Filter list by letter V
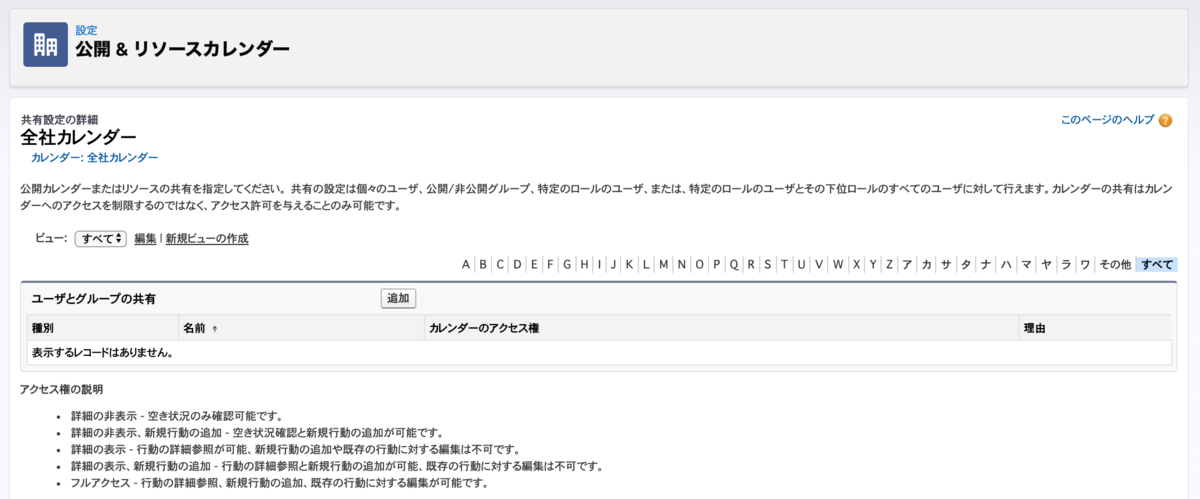 (819, 265)
